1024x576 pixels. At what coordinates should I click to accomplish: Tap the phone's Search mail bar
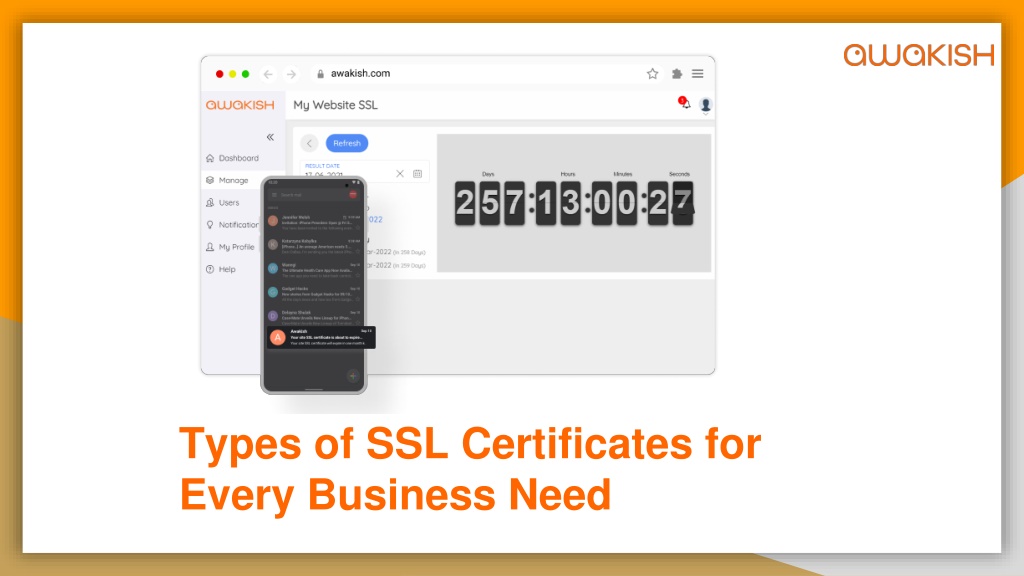(x=312, y=195)
